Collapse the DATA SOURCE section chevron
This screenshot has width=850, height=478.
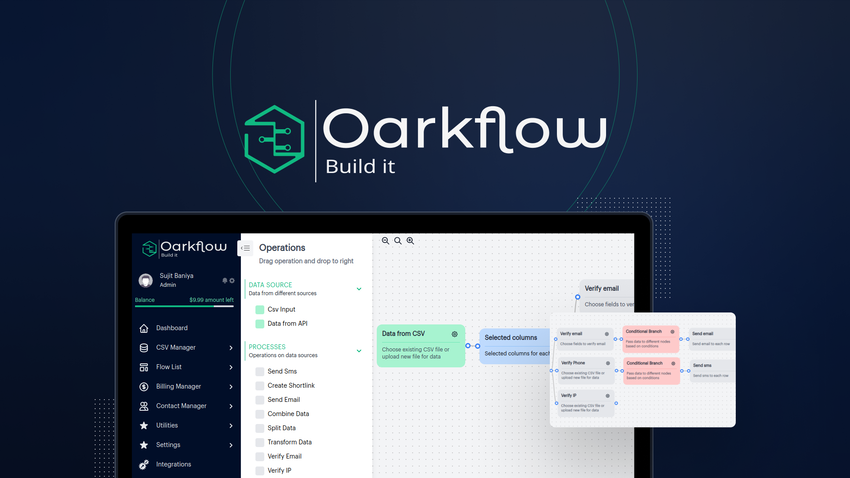[x=359, y=289]
